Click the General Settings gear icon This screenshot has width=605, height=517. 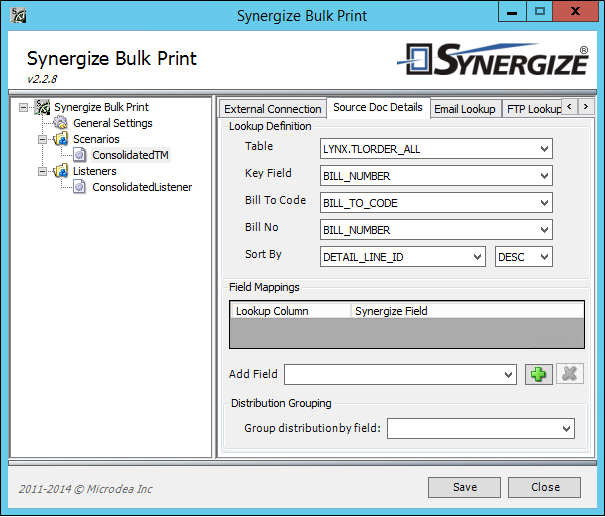[x=60, y=123]
